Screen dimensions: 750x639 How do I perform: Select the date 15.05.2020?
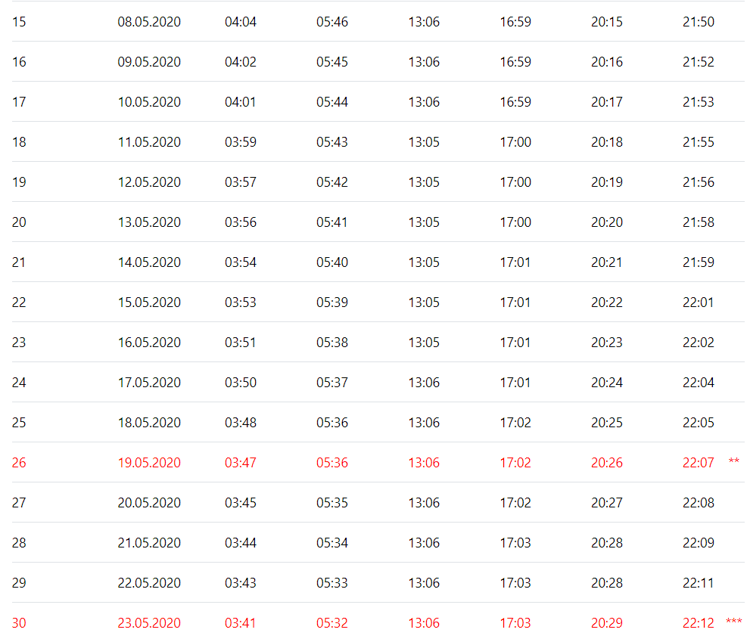click(x=149, y=302)
